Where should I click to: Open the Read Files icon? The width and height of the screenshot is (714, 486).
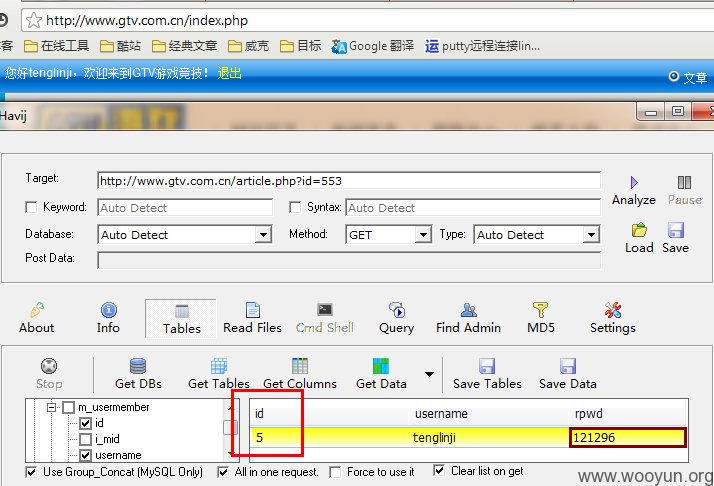click(253, 310)
